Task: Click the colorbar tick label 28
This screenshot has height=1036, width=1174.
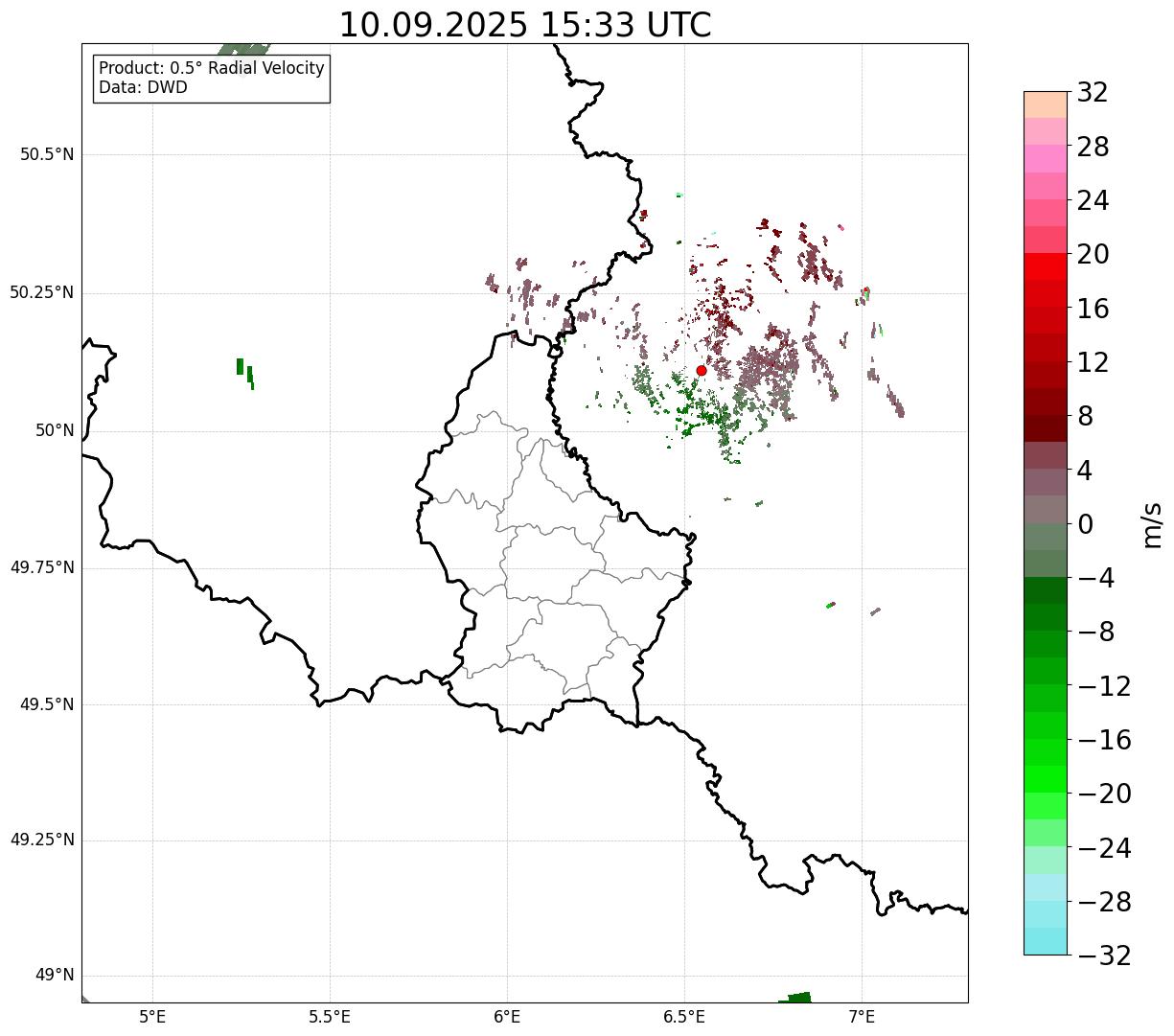Action: (1093, 147)
